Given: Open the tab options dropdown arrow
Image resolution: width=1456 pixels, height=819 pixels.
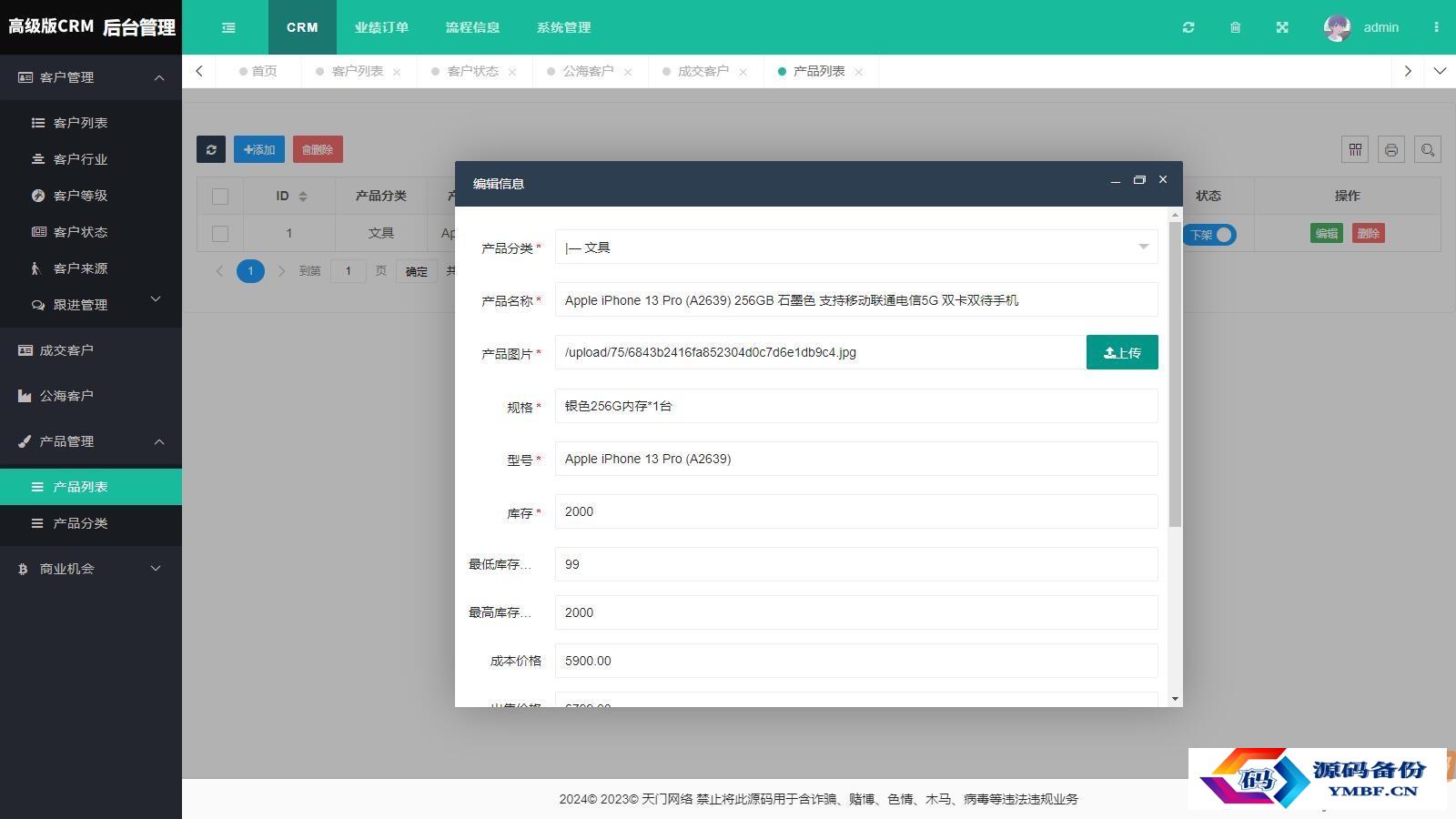Looking at the screenshot, I should [1440, 71].
